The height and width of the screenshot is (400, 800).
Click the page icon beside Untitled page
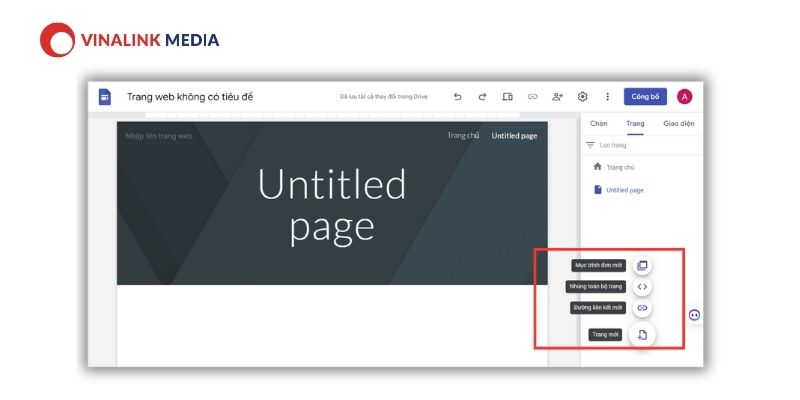(598, 190)
